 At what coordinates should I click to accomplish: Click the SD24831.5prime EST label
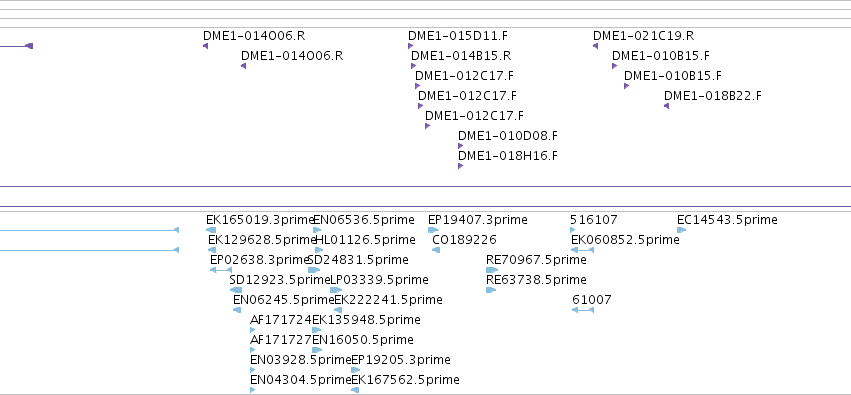(x=358, y=260)
